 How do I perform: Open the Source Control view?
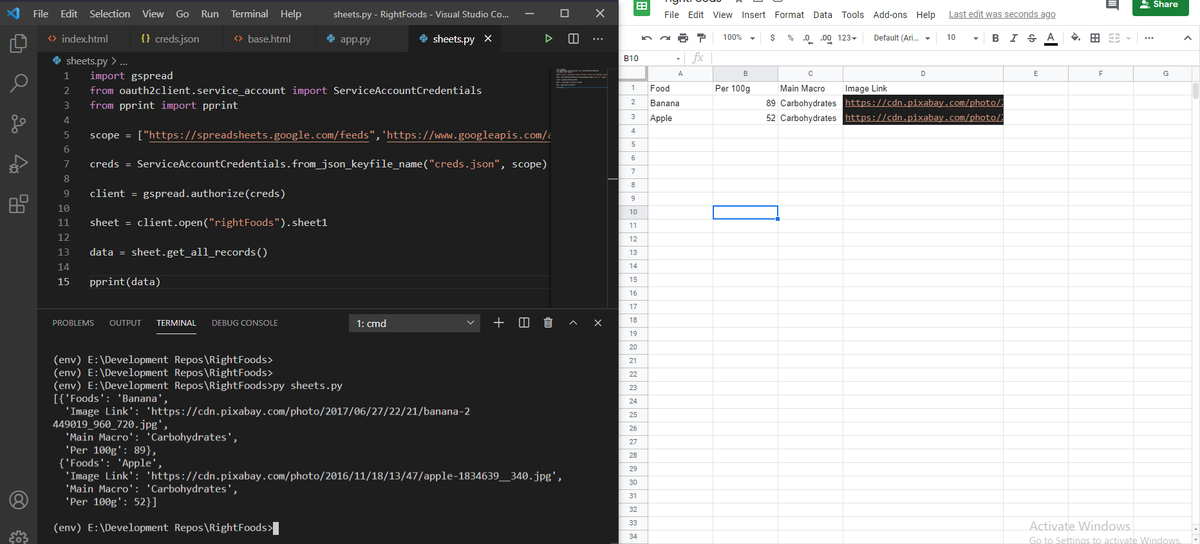tap(18, 125)
